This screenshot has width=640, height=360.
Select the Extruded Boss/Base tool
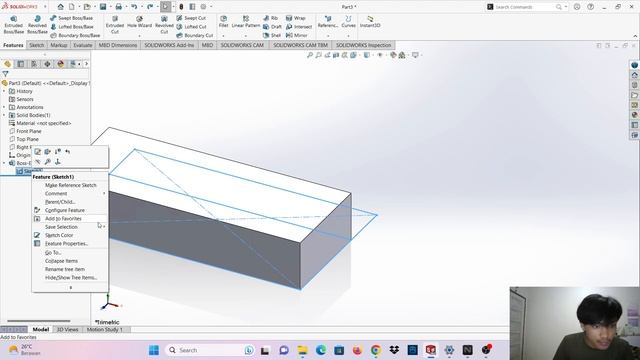click(x=13, y=25)
